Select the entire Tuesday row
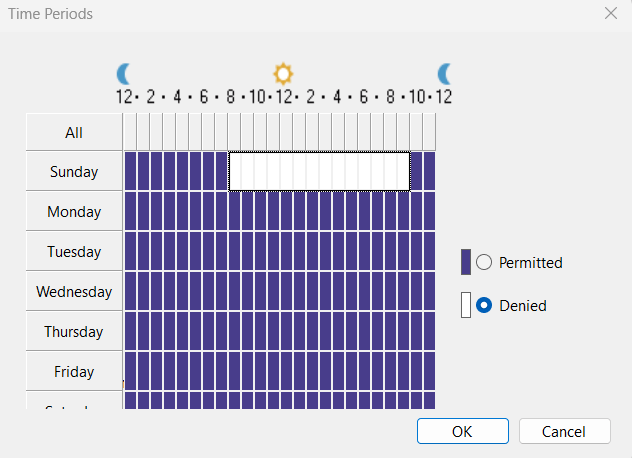Image resolution: width=632 pixels, height=458 pixels. point(74,252)
